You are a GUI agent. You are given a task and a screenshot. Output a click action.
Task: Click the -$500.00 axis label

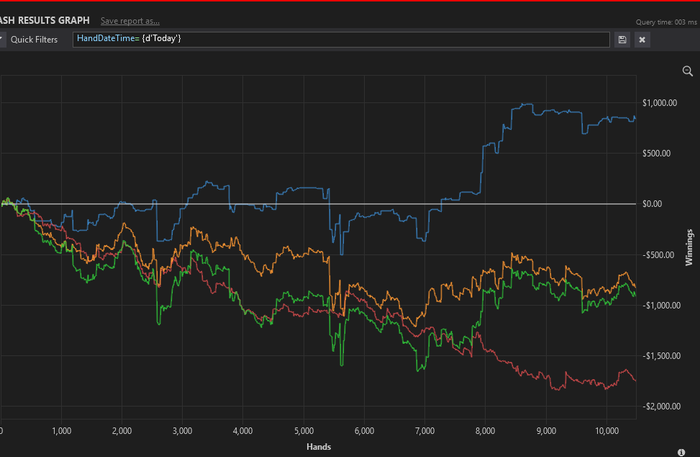tap(658, 255)
